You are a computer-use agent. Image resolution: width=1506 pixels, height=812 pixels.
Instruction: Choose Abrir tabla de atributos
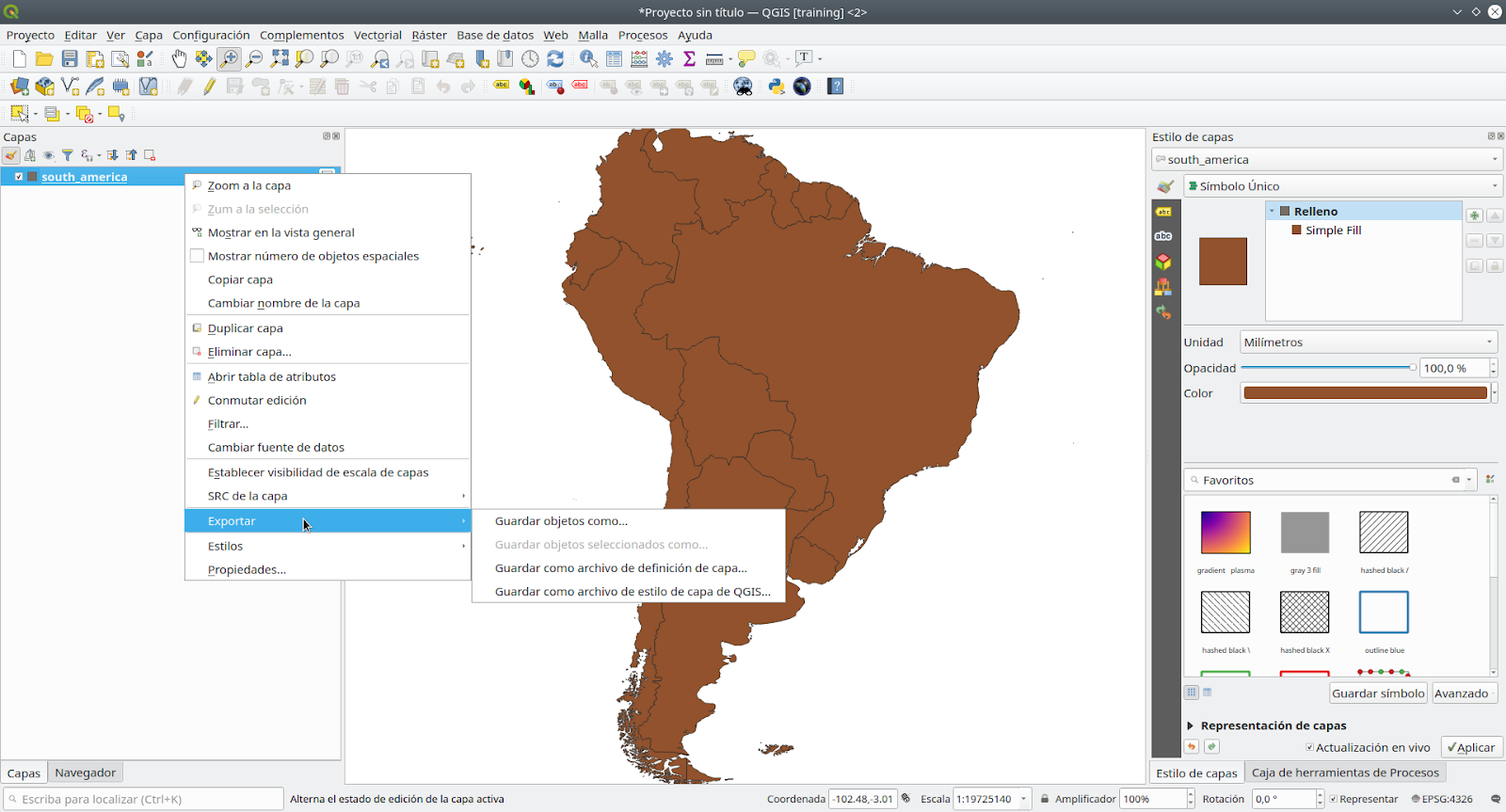(x=272, y=376)
